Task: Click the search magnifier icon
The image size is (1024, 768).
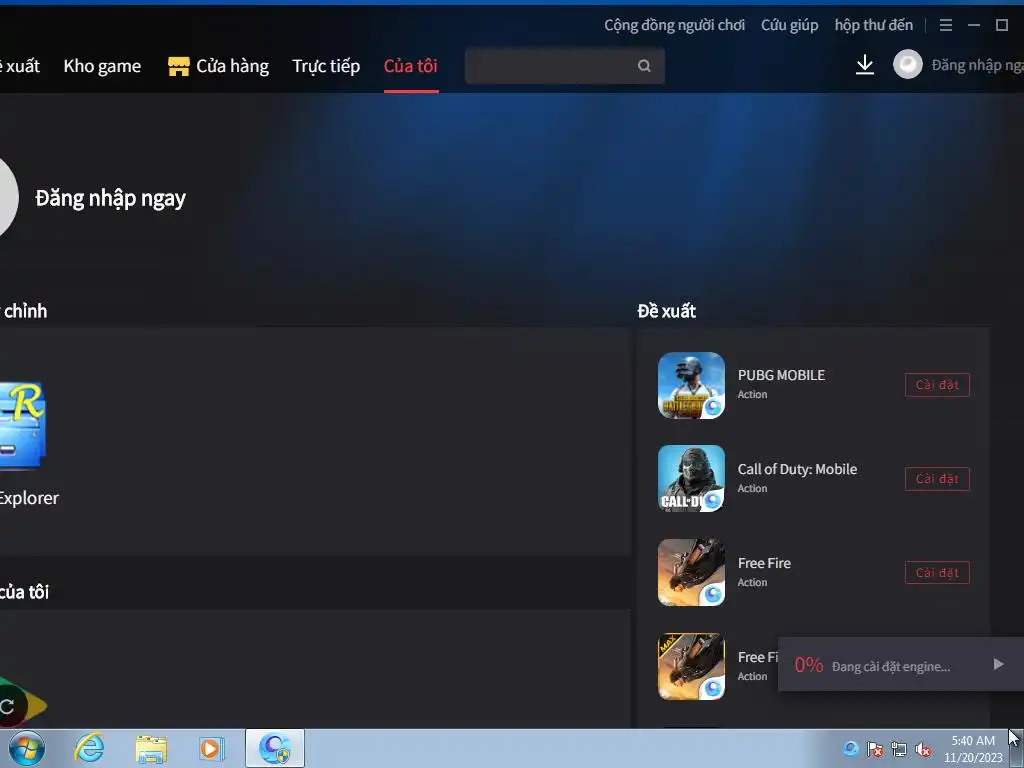Action: 644,66
